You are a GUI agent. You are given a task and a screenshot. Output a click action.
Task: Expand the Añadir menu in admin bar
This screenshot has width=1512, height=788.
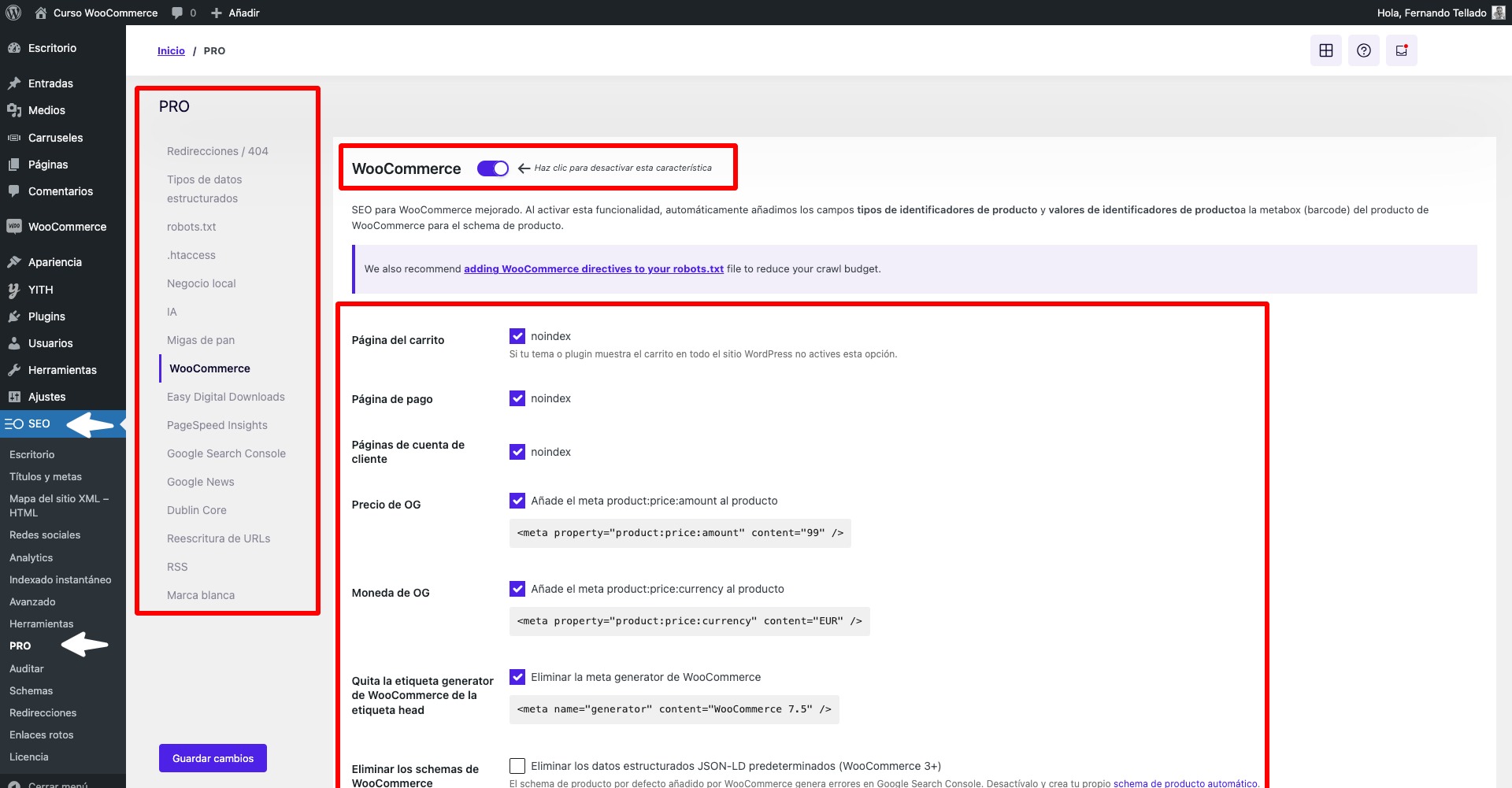pyautogui.click(x=234, y=13)
